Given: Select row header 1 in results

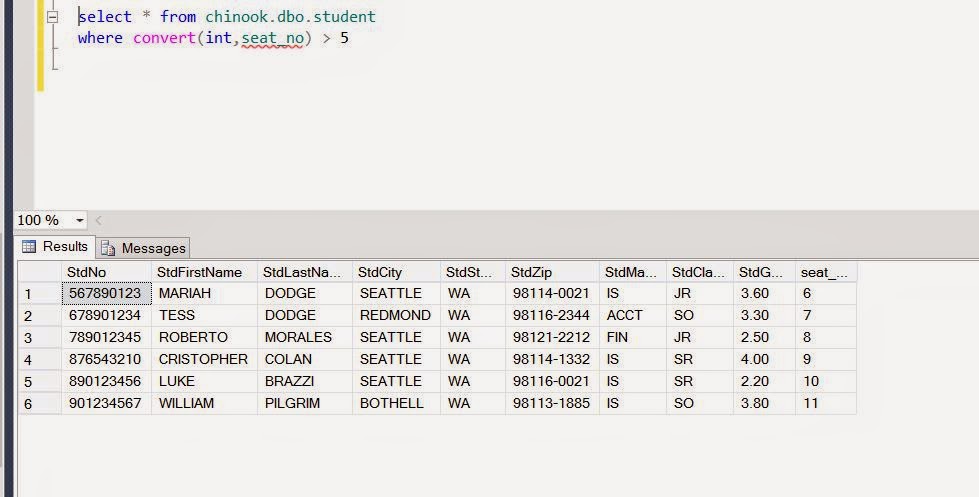Looking at the screenshot, I should [40, 293].
